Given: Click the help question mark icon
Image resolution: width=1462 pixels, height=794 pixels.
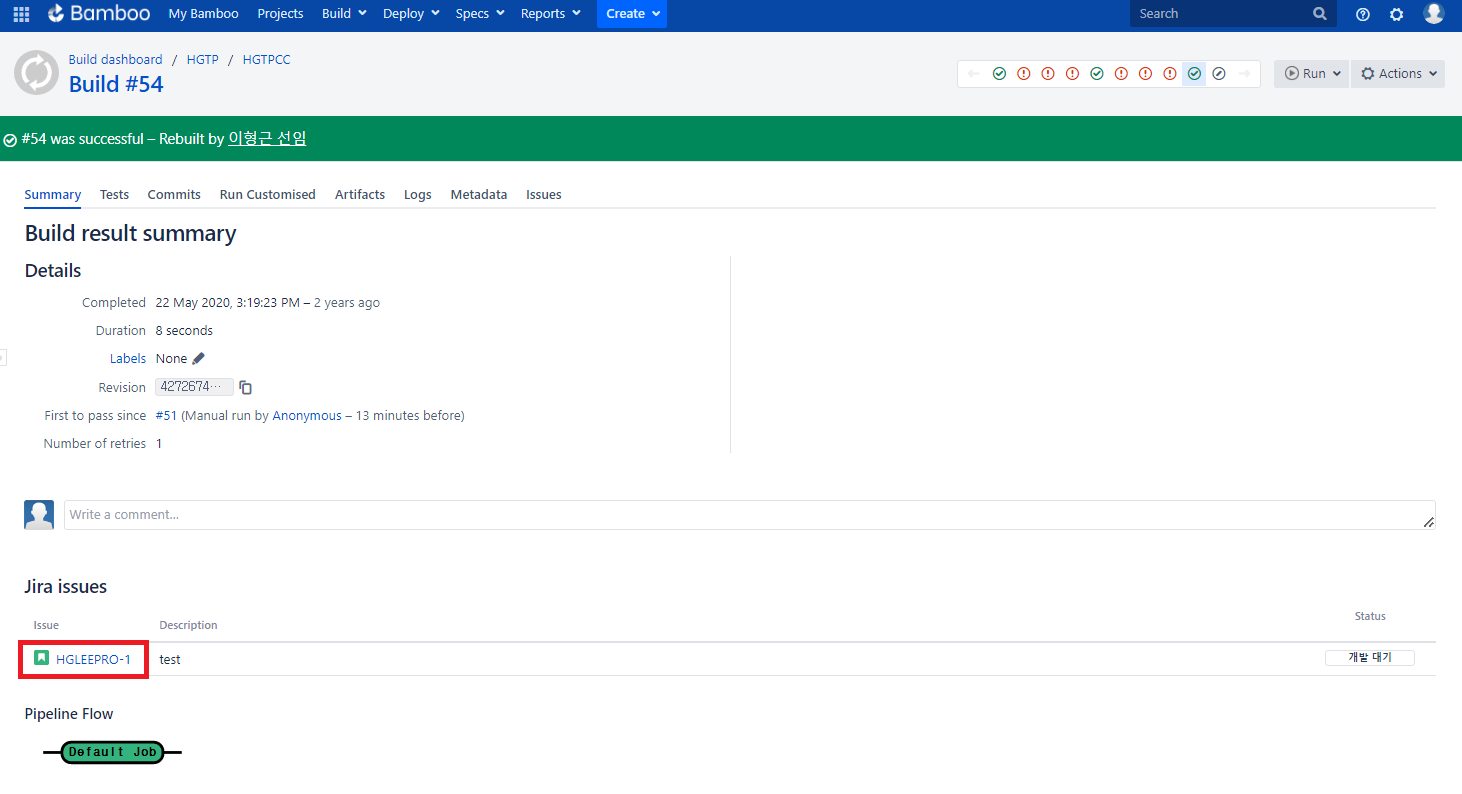Looking at the screenshot, I should [1362, 14].
